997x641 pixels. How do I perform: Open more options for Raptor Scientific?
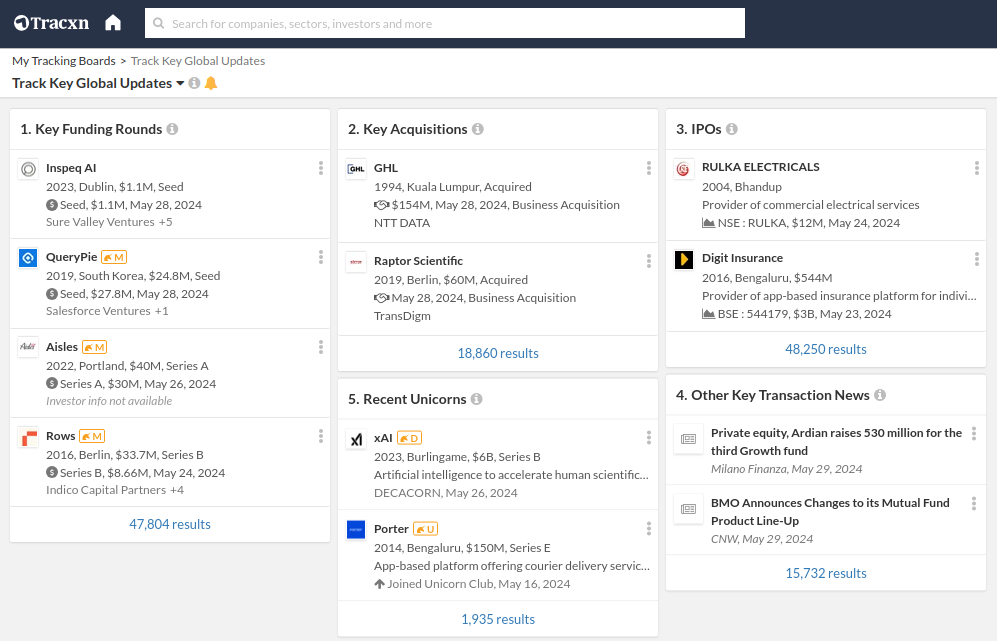tap(649, 261)
